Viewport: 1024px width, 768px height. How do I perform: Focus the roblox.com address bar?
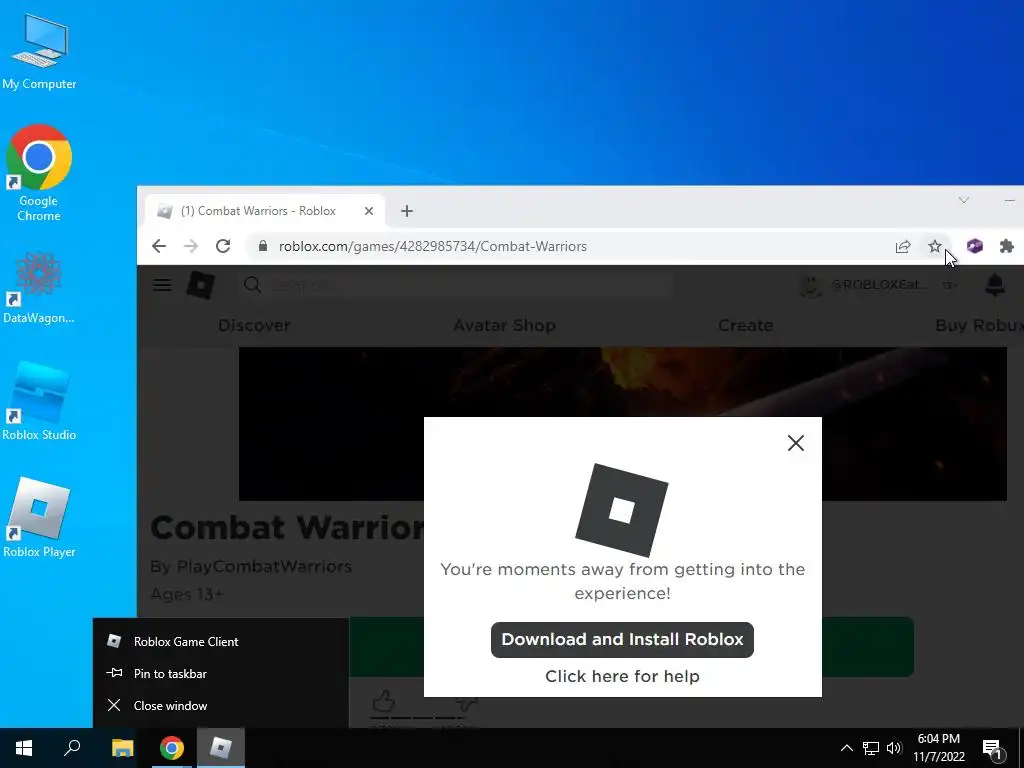tap(575, 246)
